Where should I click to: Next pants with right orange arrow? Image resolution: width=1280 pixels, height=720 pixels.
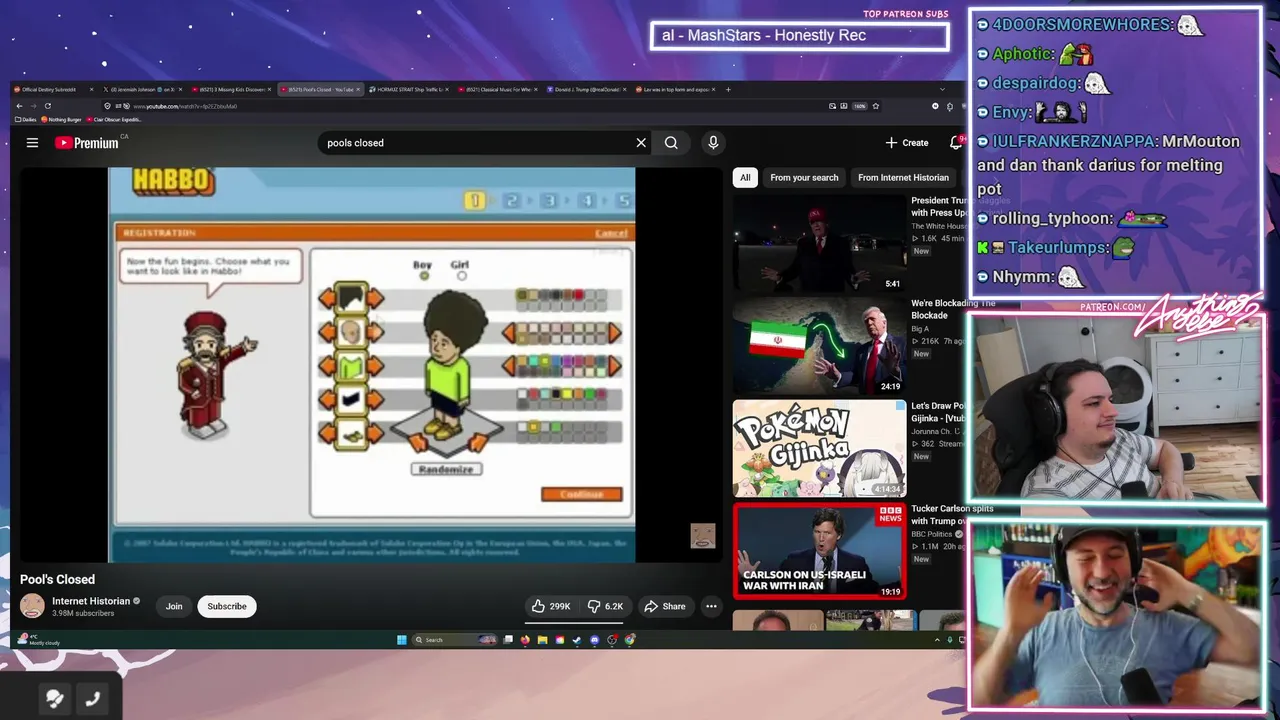pos(375,400)
